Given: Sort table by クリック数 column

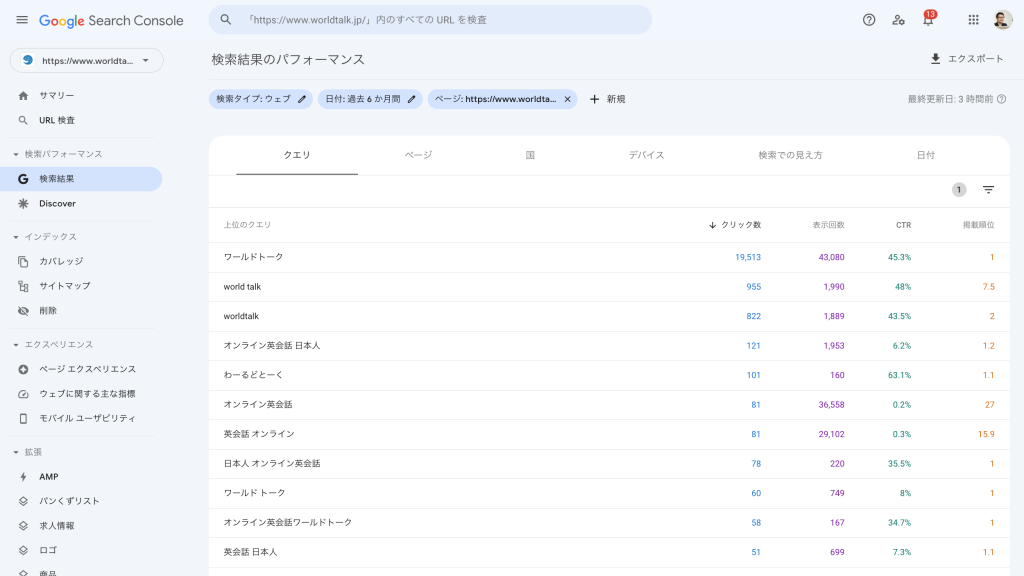Looking at the screenshot, I should pyautogui.click(x=740, y=225).
